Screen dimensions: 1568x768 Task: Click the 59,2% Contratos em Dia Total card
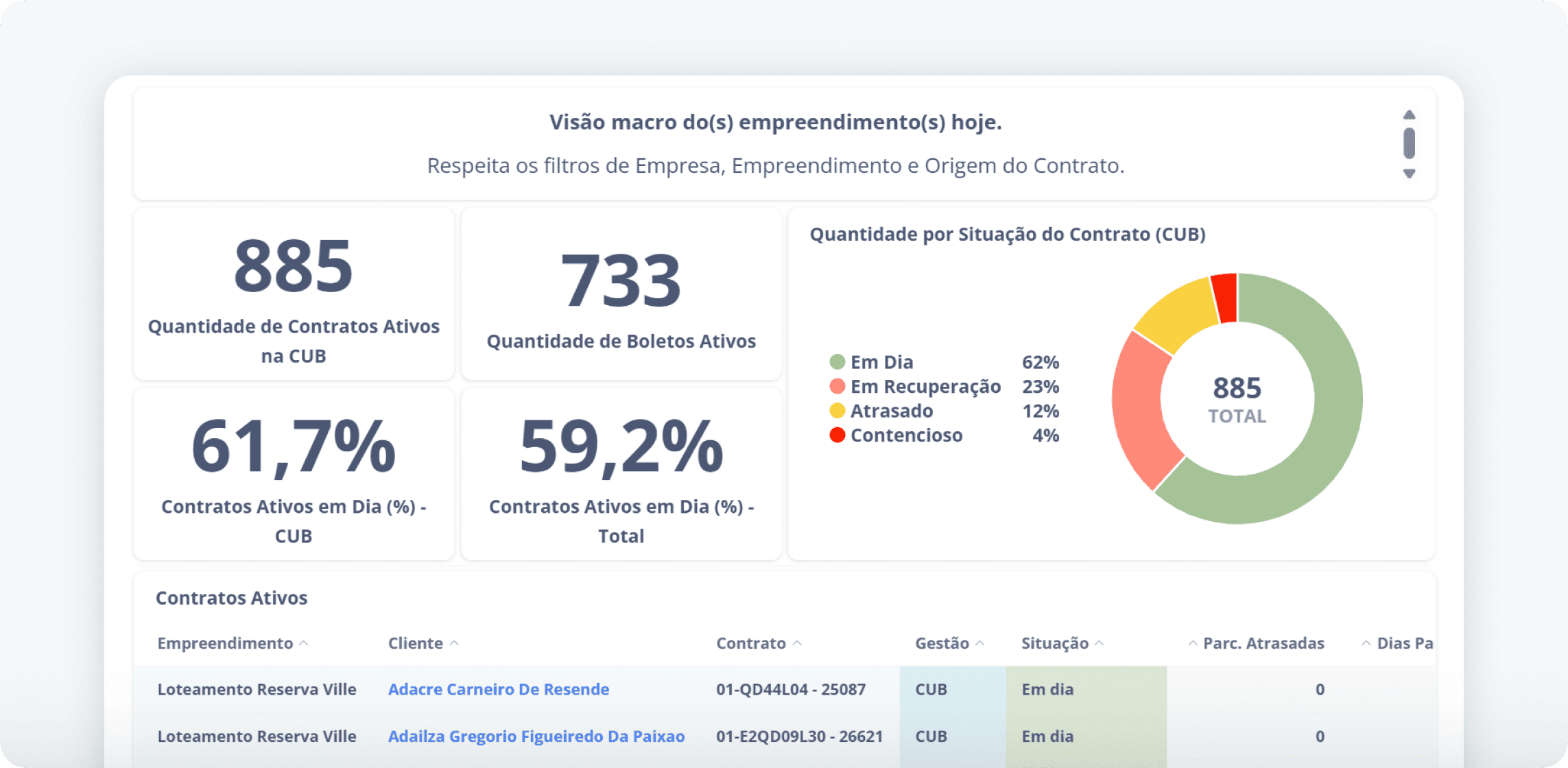click(621, 474)
